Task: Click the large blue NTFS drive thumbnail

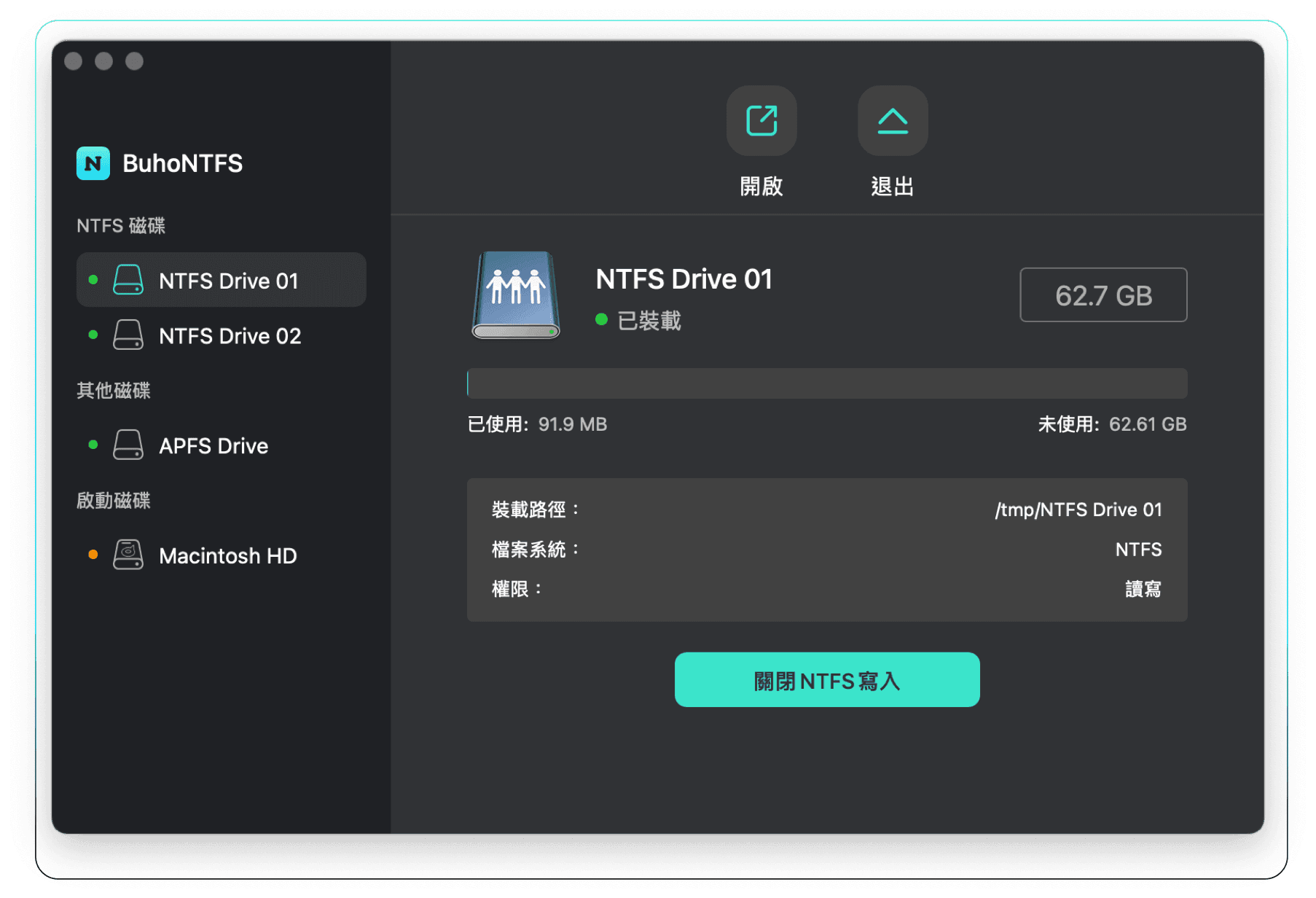Action: coord(515,294)
